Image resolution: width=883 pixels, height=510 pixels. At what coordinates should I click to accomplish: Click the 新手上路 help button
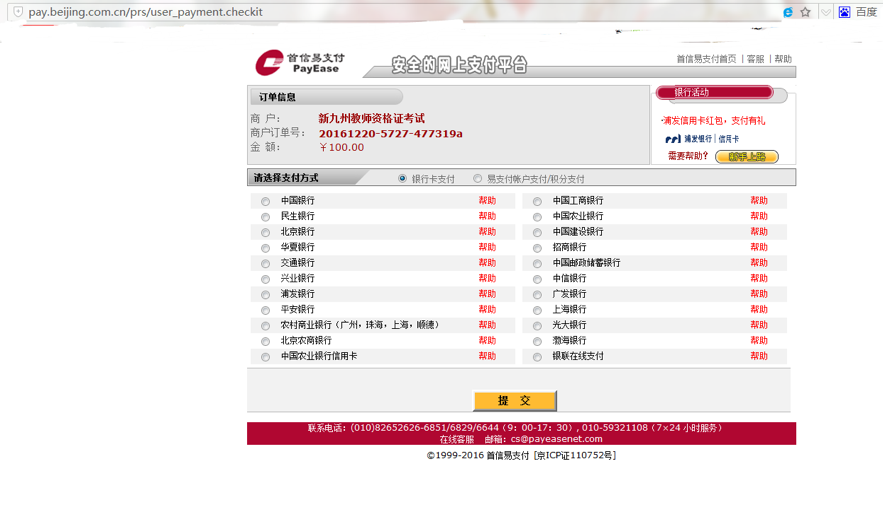(x=747, y=156)
